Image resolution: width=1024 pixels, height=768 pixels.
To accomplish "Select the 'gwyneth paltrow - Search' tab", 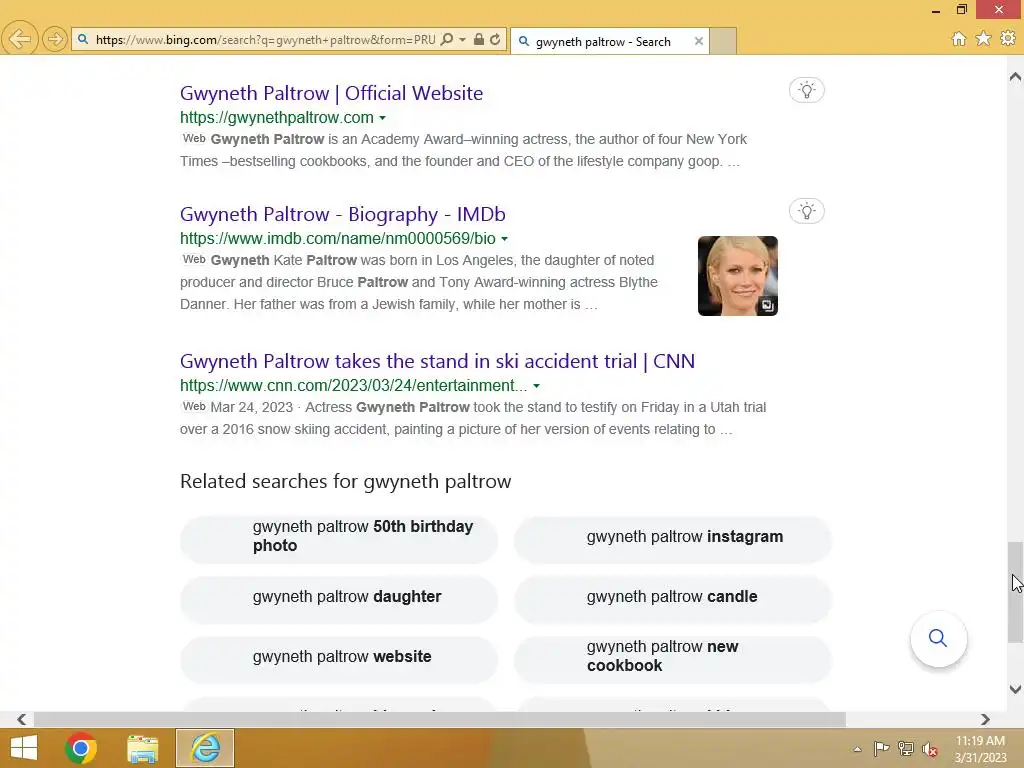I will (603, 42).
